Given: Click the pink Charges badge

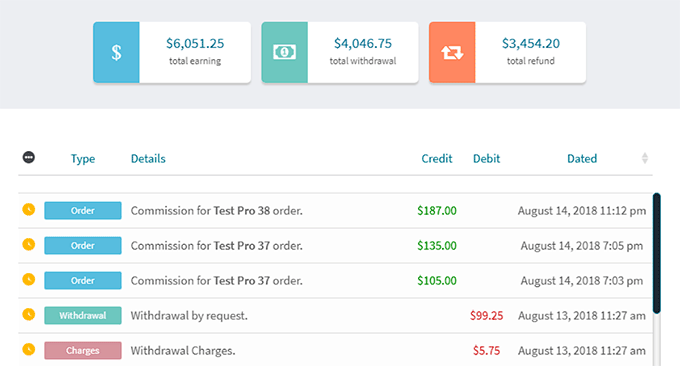Looking at the screenshot, I should pyautogui.click(x=83, y=350).
